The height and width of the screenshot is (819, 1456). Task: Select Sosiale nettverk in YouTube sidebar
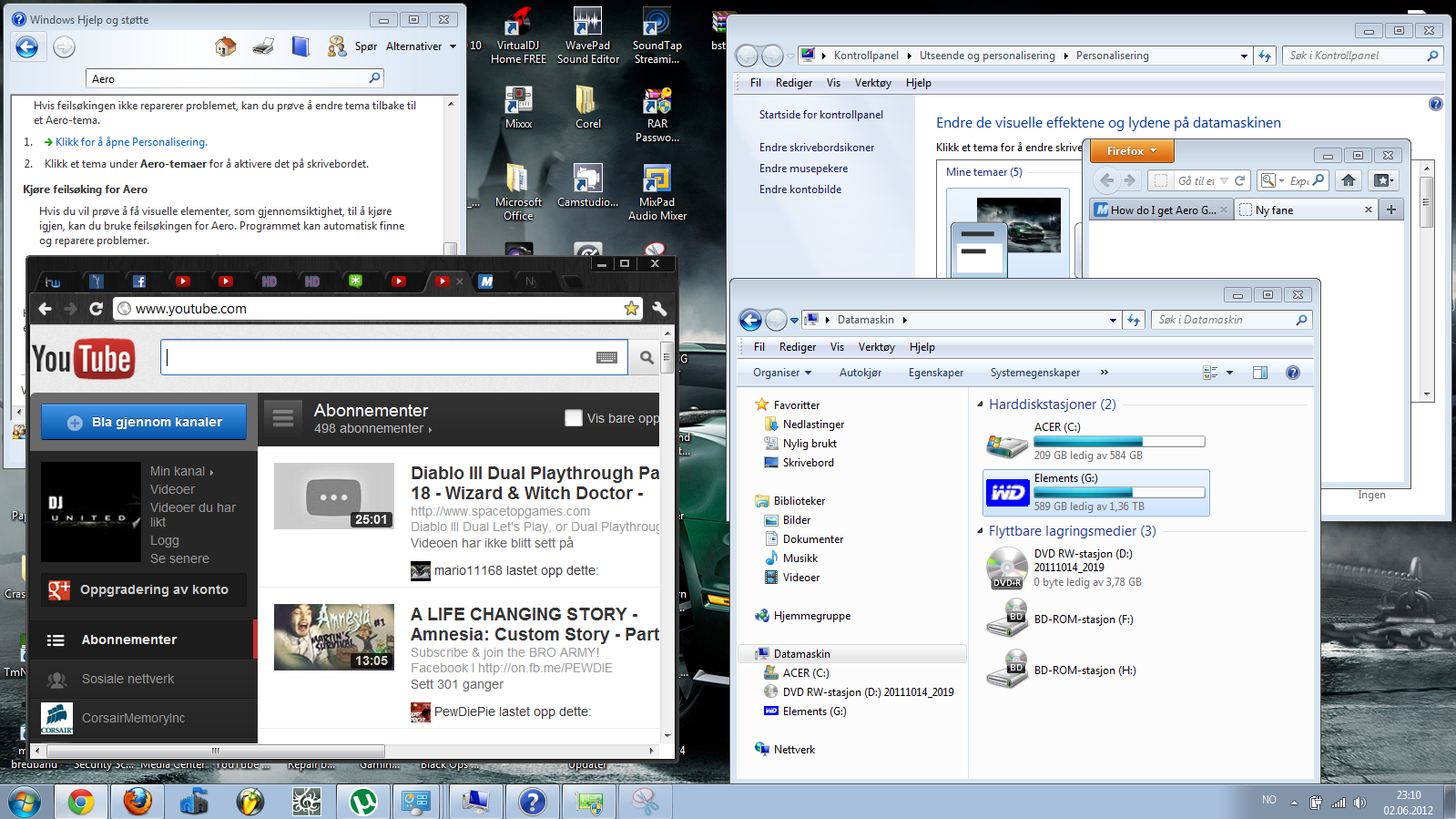click(127, 679)
